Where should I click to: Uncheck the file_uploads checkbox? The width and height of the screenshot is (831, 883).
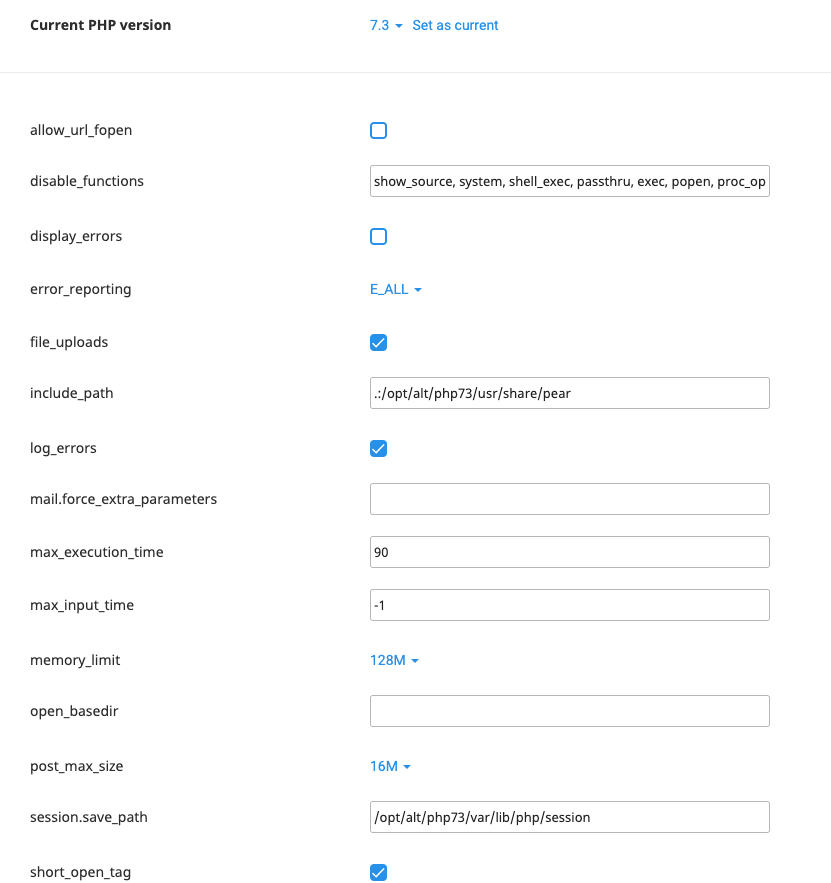pos(378,342)
